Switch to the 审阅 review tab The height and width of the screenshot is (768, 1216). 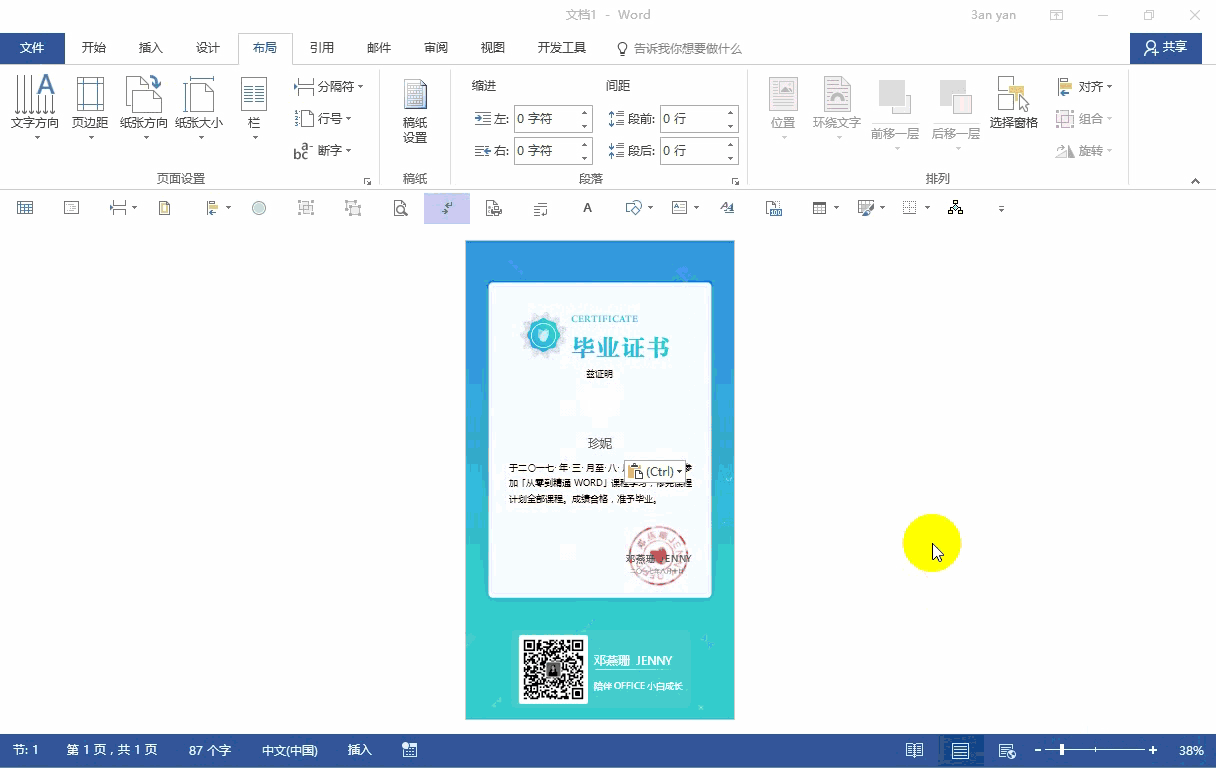pyautogui.click(x=436, y=48)
